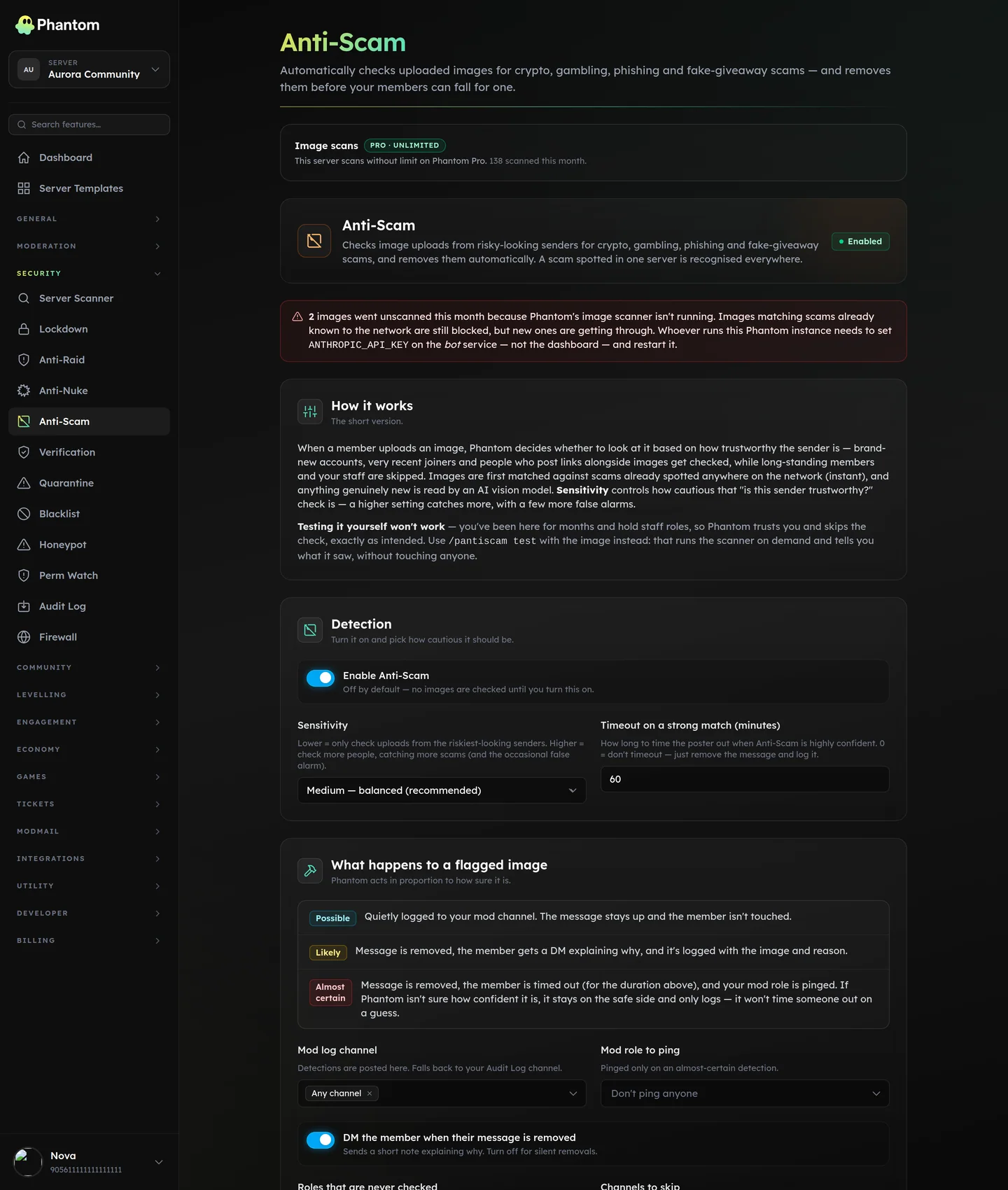1008x1190 pixels.
Task: Toggle Enable Anti-Scam switch
Action: pos(321,678)
